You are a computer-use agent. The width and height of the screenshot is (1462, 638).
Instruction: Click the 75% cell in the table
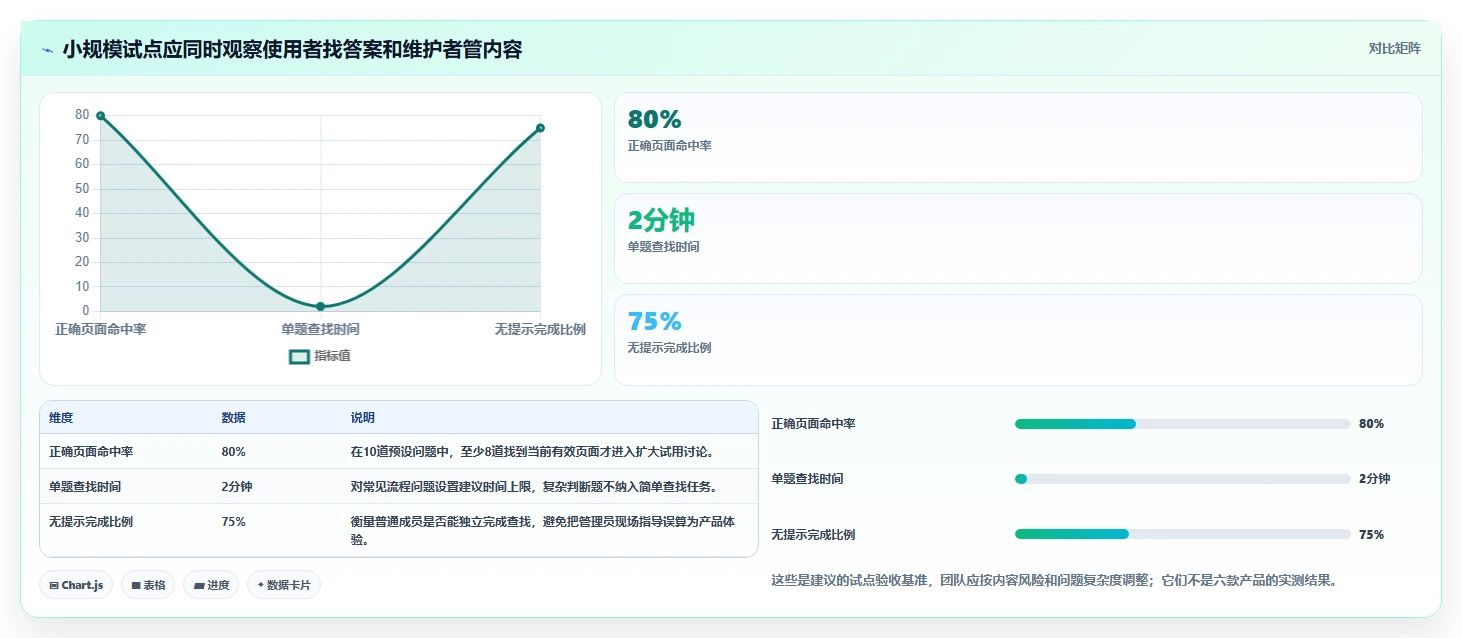[x=233, y=522]
